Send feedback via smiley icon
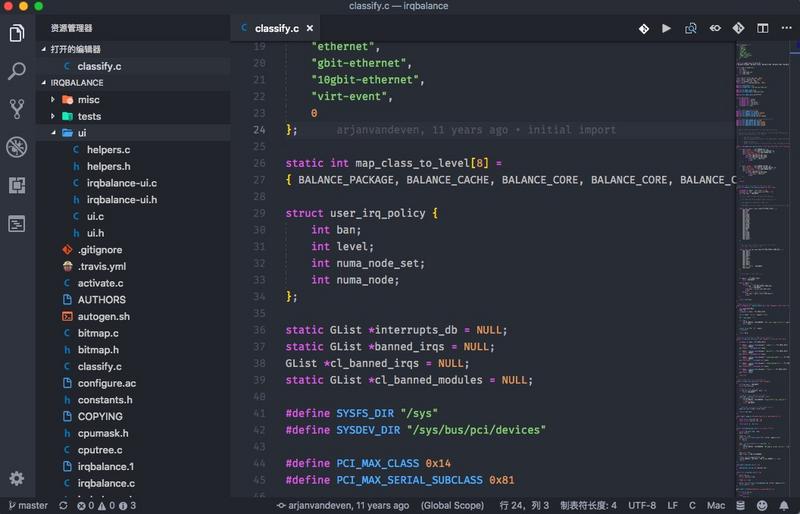800x514 pixels. pos(762,505)
